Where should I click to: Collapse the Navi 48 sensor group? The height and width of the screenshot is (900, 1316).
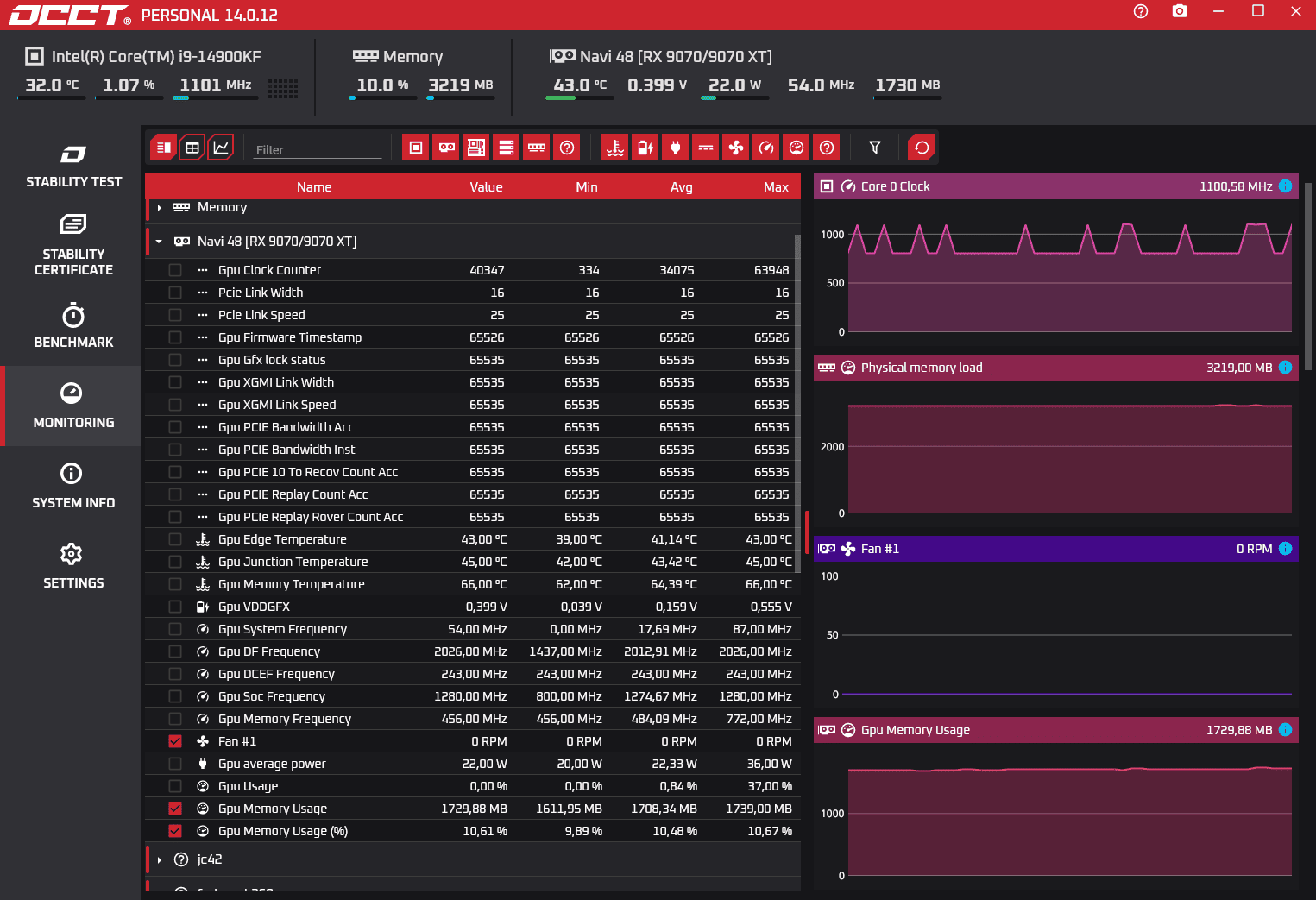[159, 242]
